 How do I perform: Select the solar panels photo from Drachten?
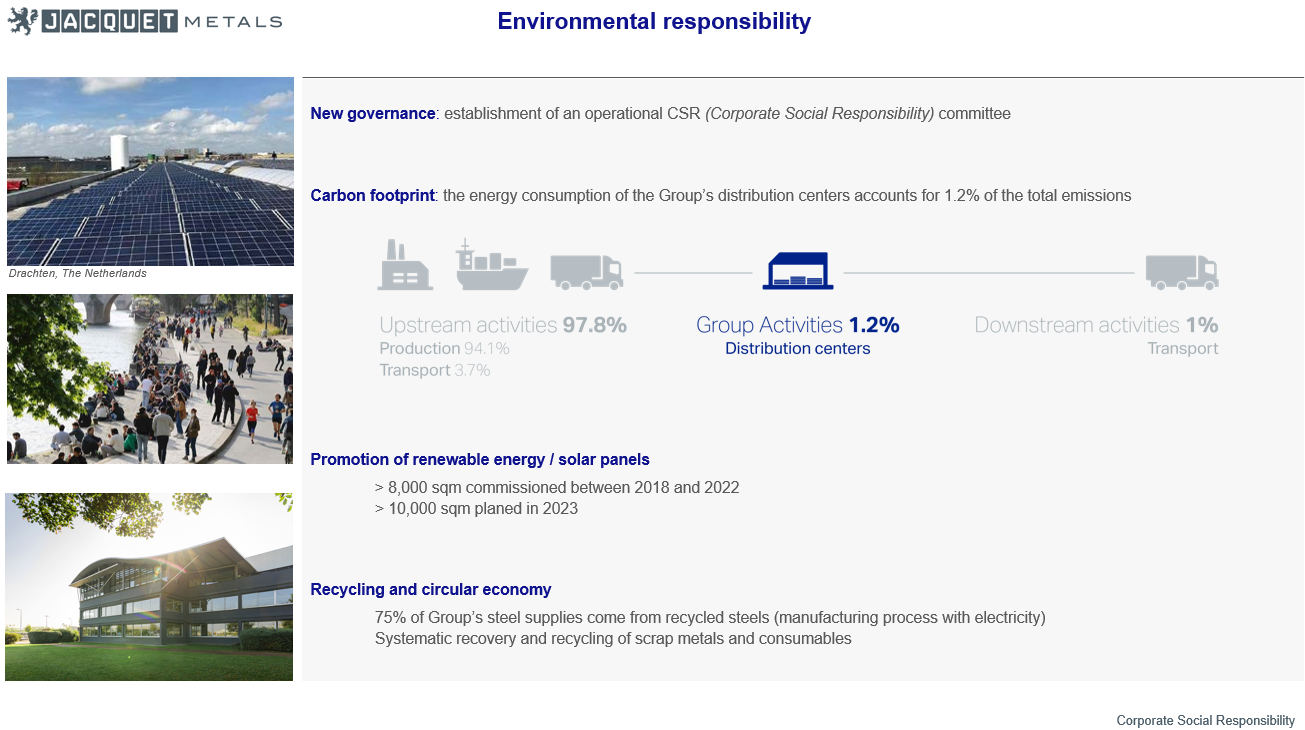coord(150,171)
